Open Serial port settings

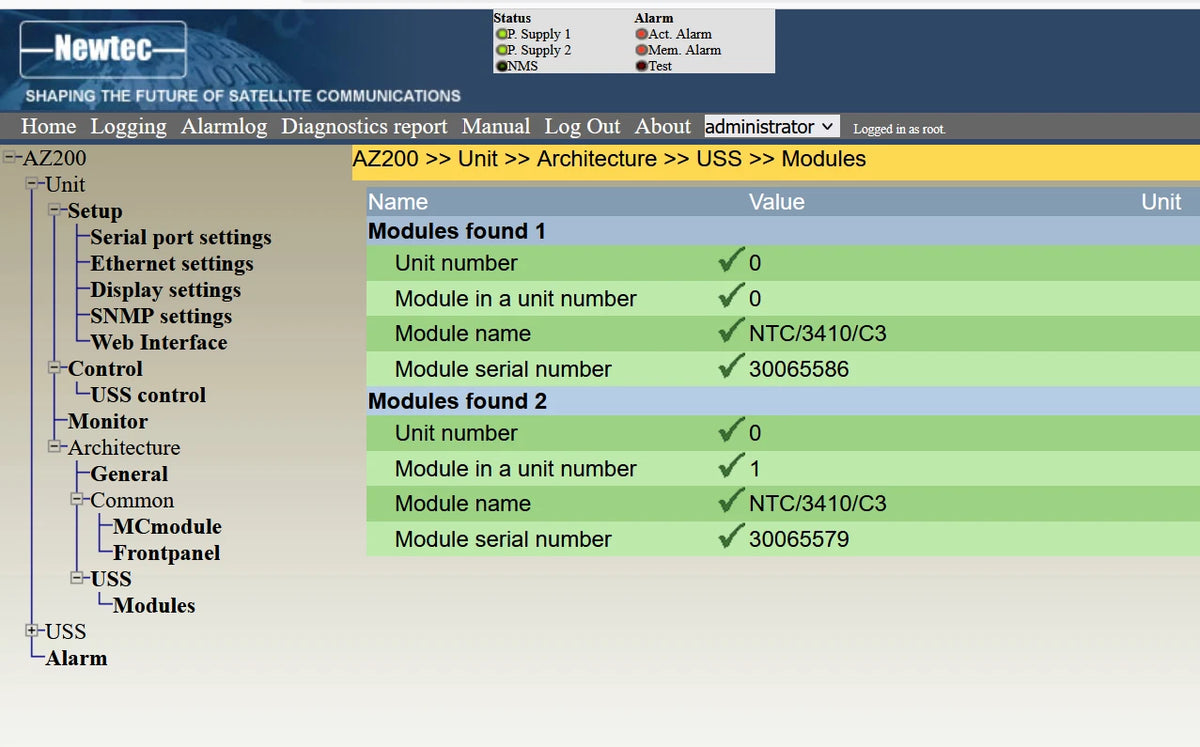pyautogui.click(x=181, y=238)
